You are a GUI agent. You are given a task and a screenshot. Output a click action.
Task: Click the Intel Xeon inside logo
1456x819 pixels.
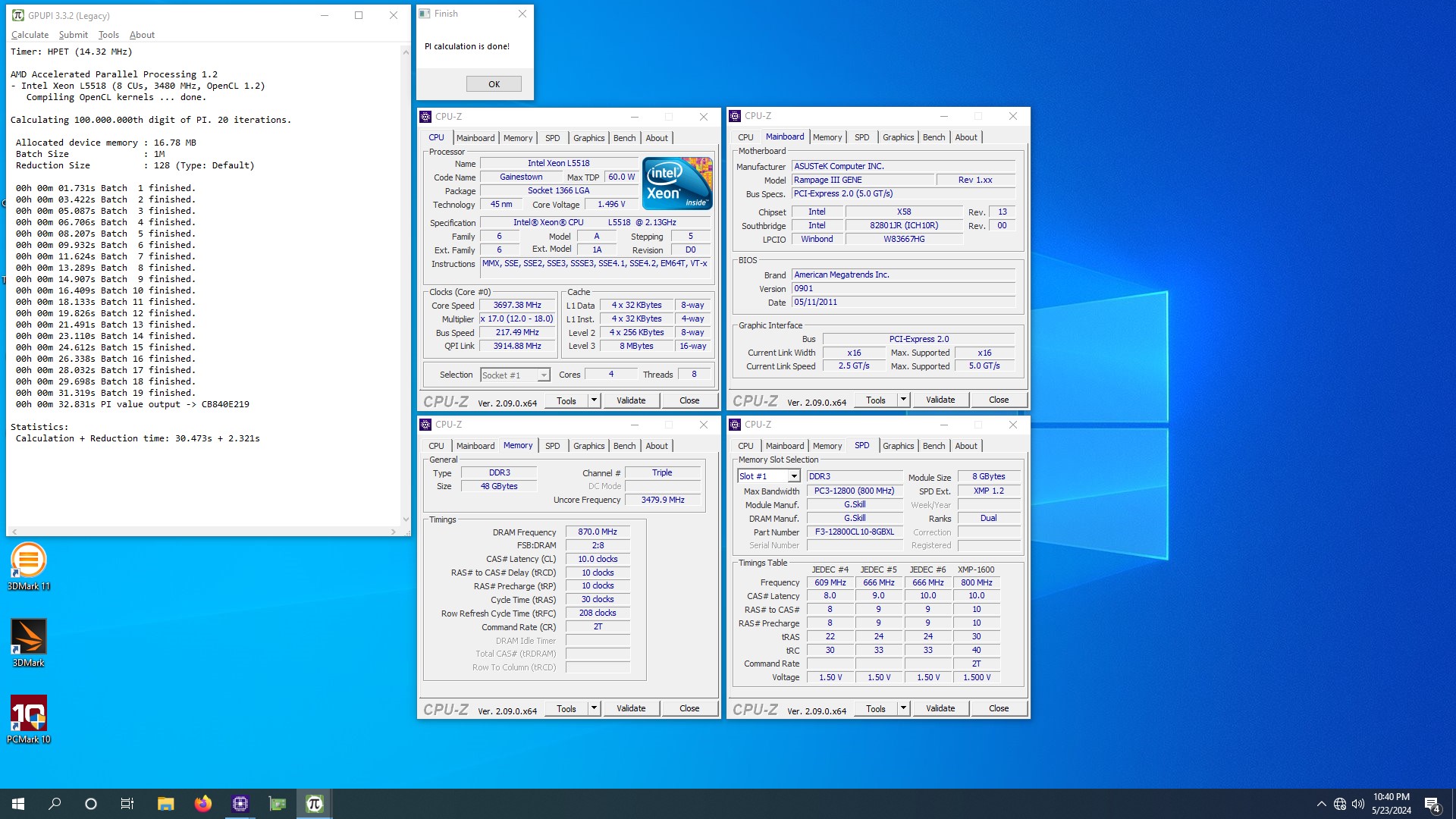coord(677,184)
